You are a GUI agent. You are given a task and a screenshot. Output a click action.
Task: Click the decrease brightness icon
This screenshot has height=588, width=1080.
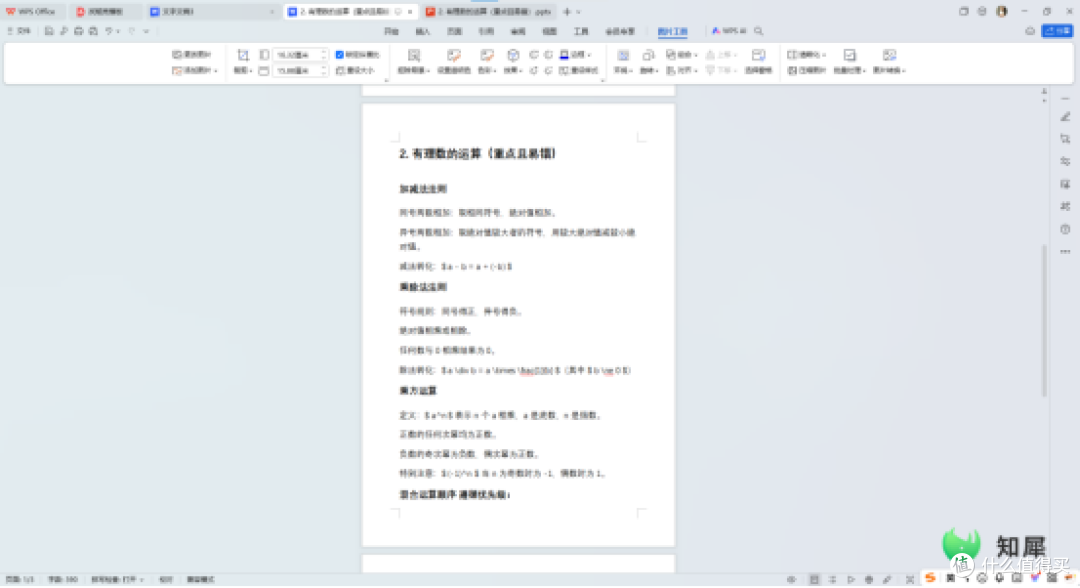[549, 70]
